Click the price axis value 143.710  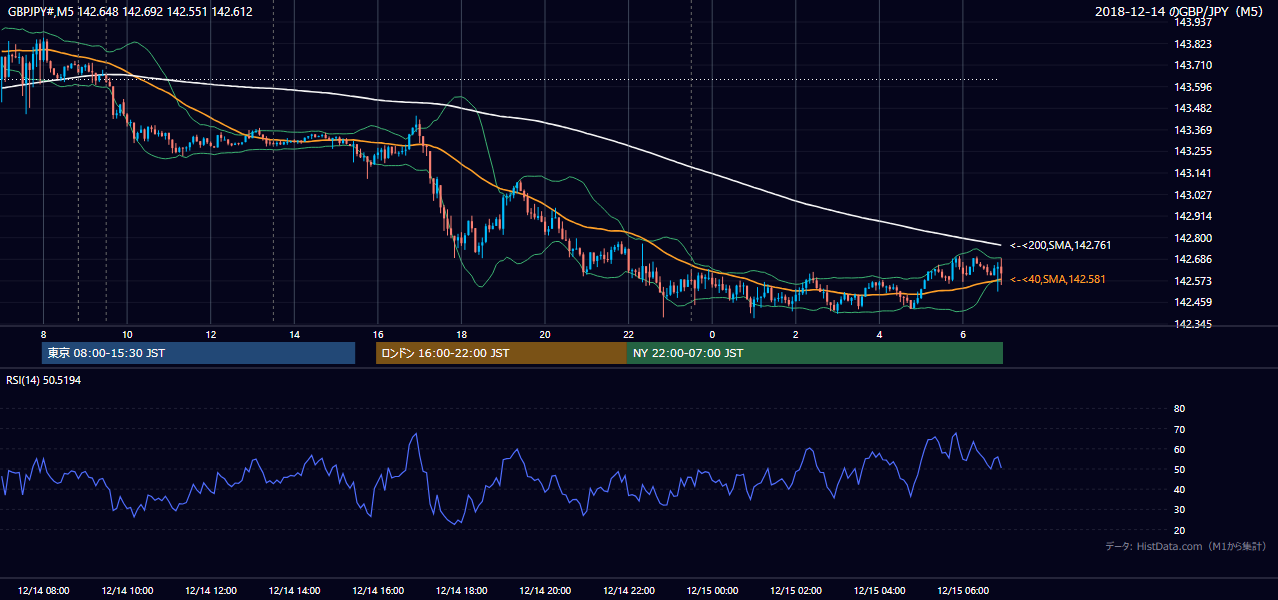point(1192,65)
